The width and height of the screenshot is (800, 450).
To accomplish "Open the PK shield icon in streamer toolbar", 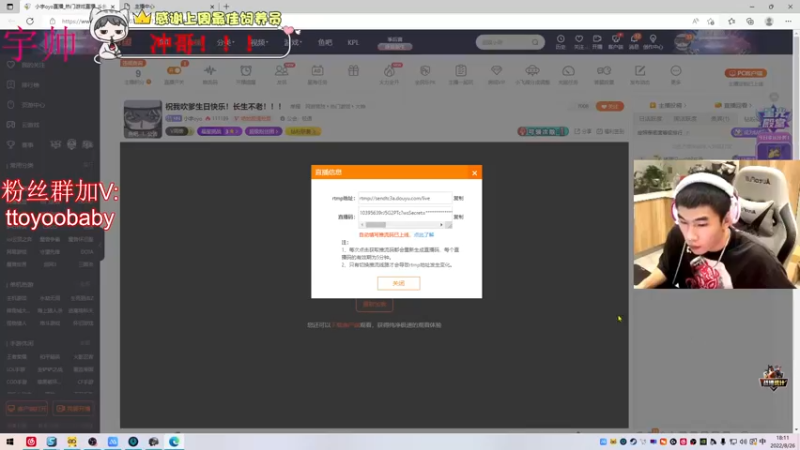I will tap(425, 70).
